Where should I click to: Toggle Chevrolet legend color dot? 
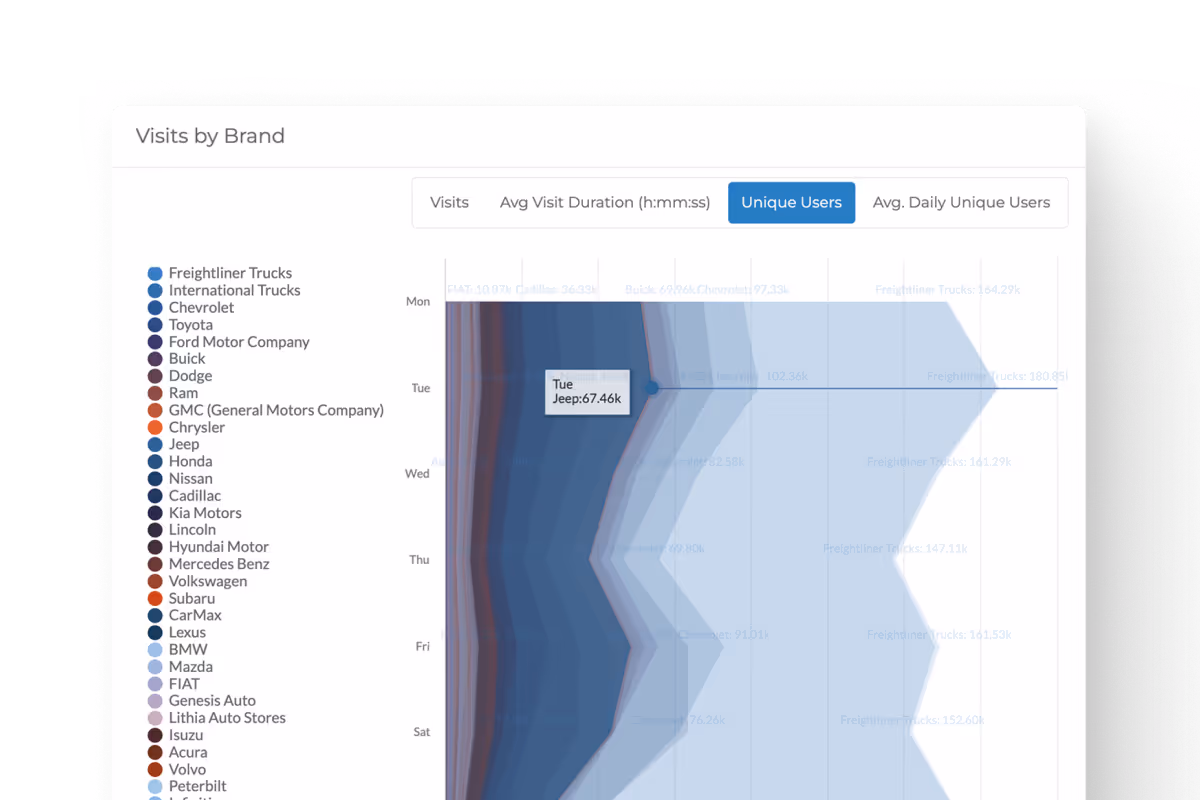pyautogui.click(x=155, y=307)
